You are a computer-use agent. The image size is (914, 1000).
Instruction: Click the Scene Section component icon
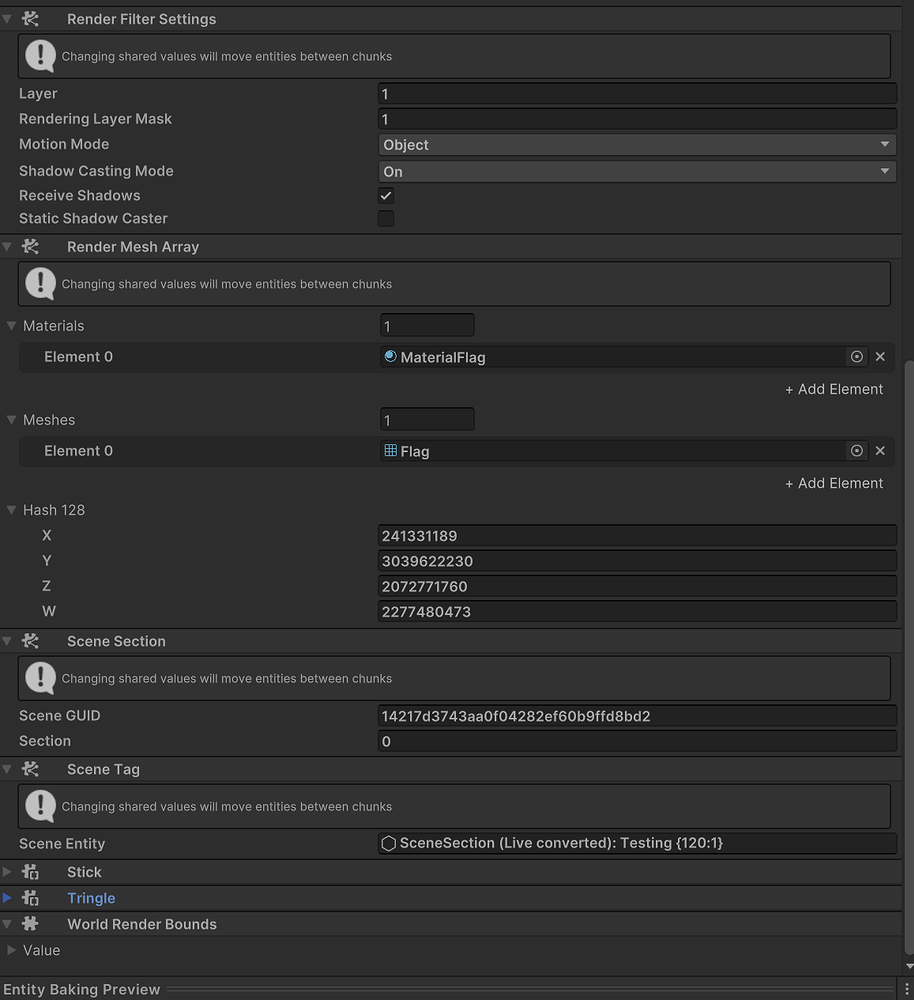30,641
